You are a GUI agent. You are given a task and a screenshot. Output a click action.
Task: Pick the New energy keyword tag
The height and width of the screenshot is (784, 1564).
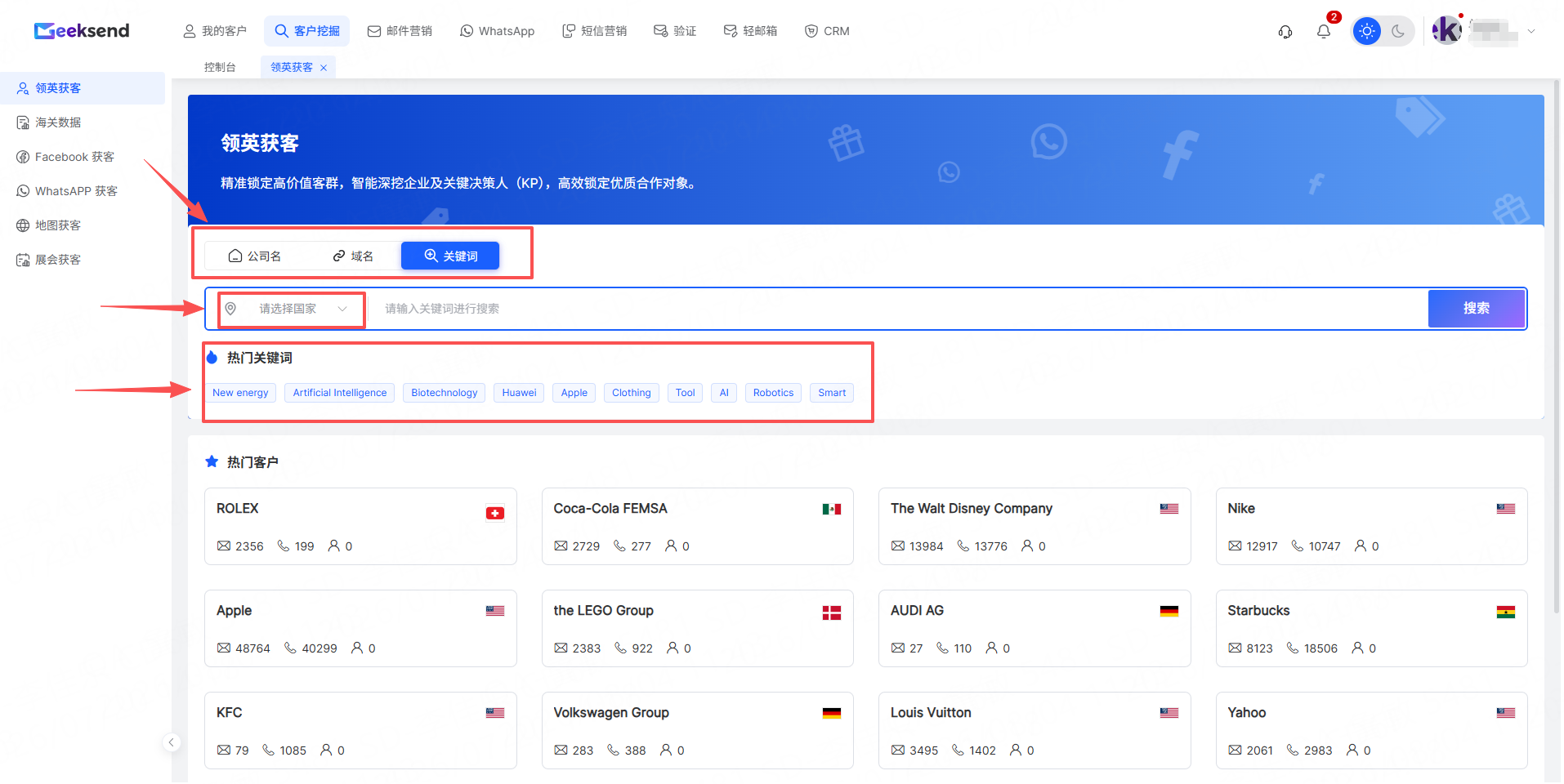pos(240,393)
